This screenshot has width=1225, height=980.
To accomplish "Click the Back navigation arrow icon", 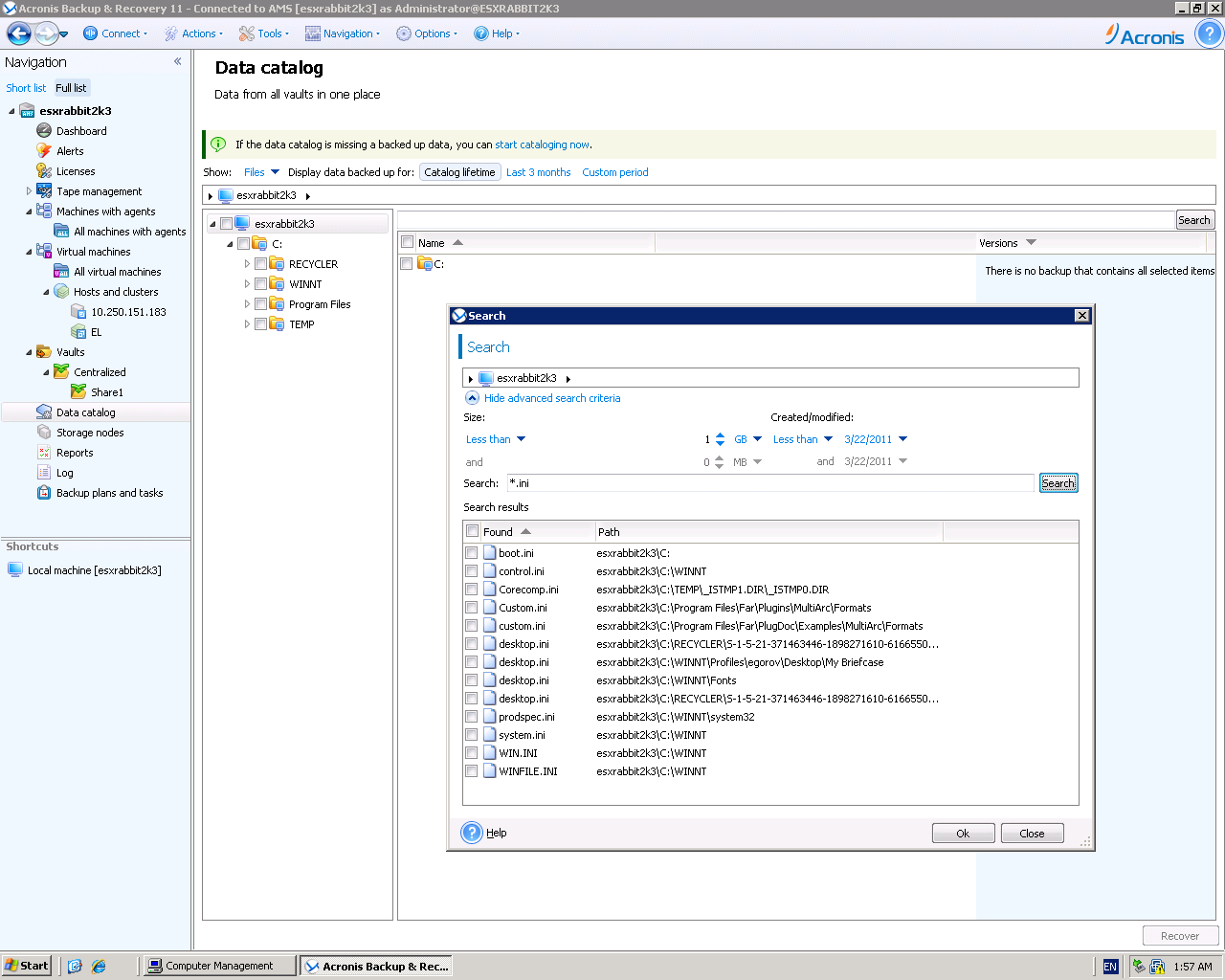I will coord(18,33).
